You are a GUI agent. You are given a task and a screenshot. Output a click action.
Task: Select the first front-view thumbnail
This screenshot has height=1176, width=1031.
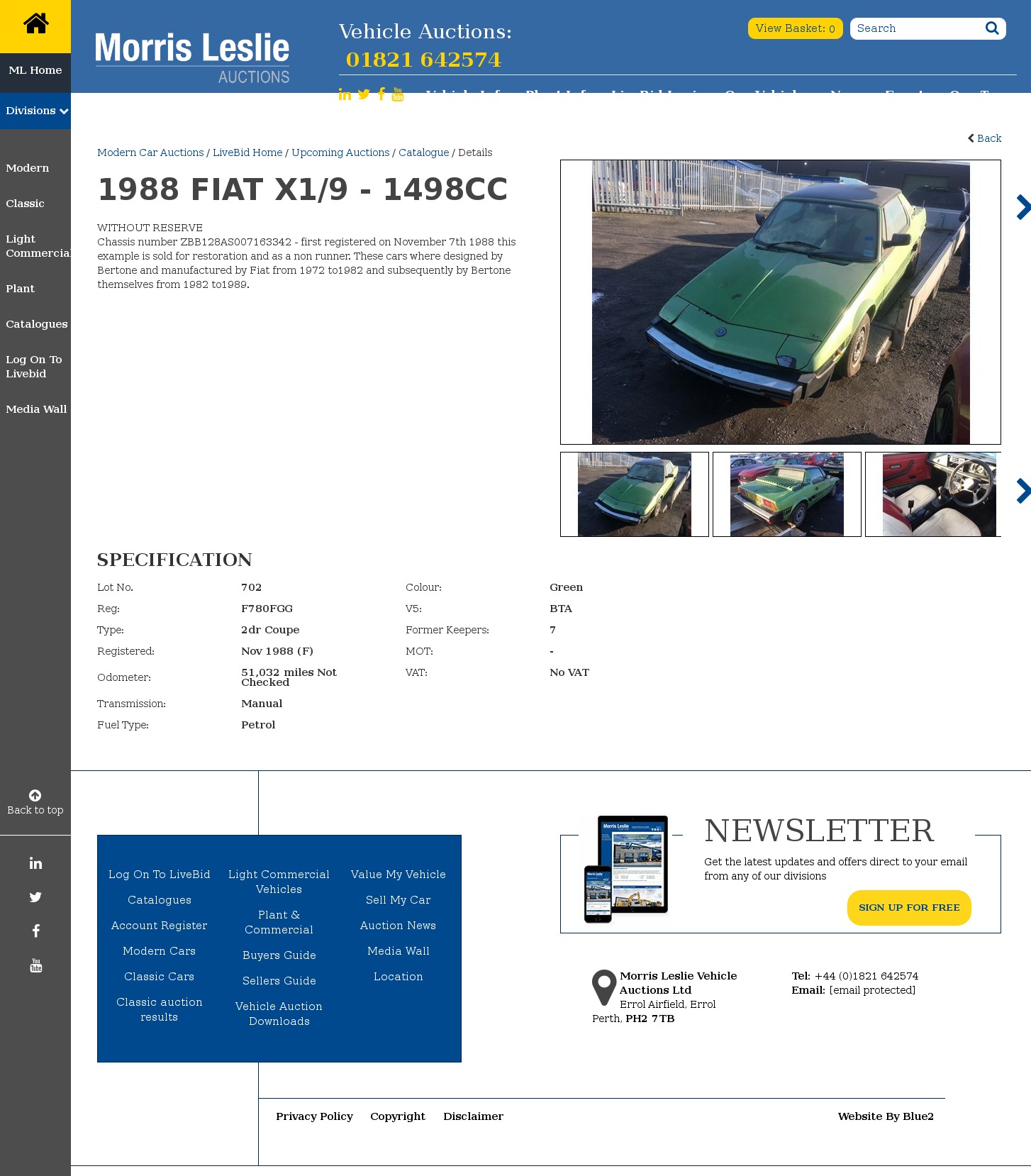[635, 494]
